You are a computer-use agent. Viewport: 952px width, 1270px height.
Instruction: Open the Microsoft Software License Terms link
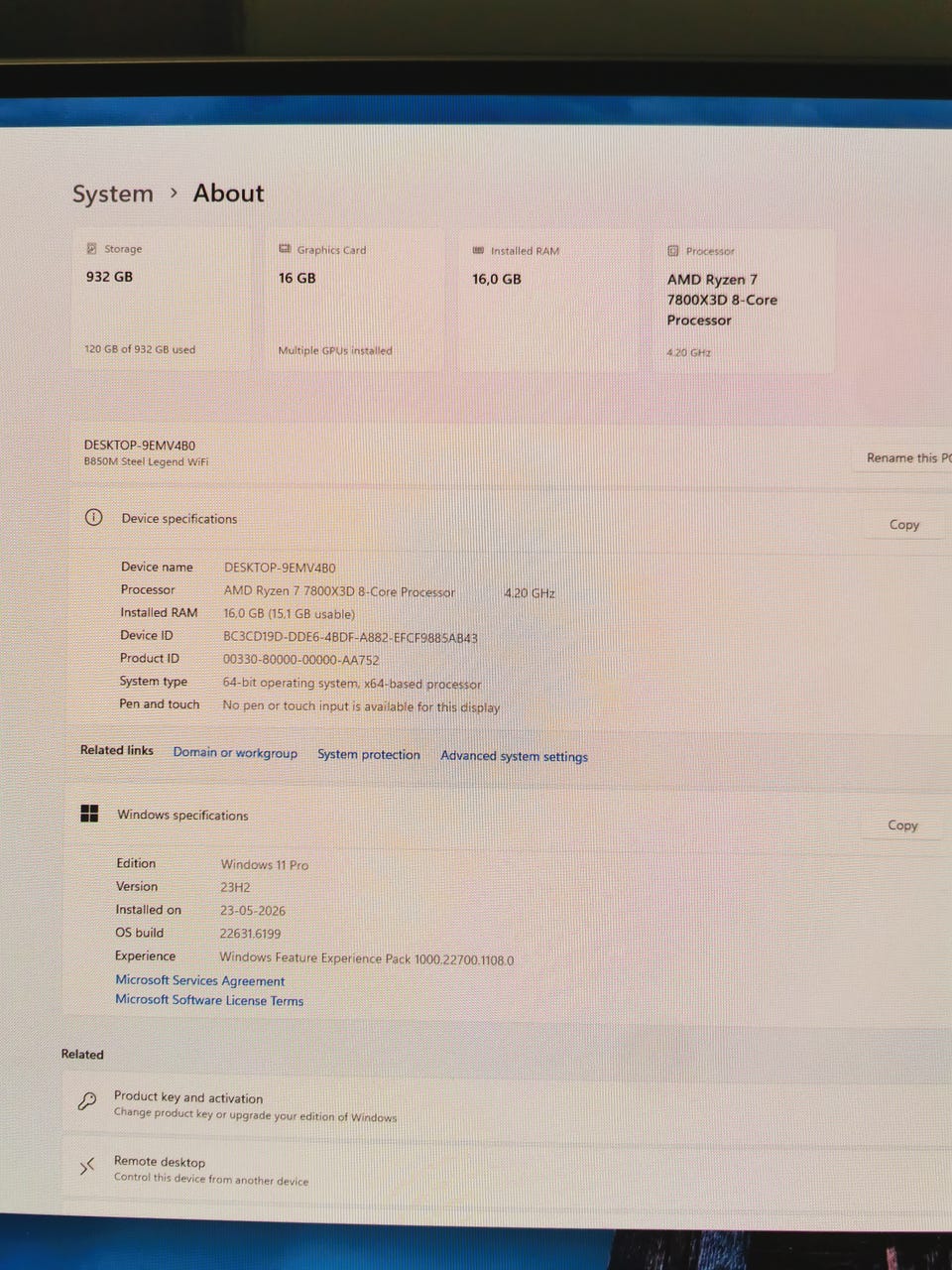[x=209, y=1000]
